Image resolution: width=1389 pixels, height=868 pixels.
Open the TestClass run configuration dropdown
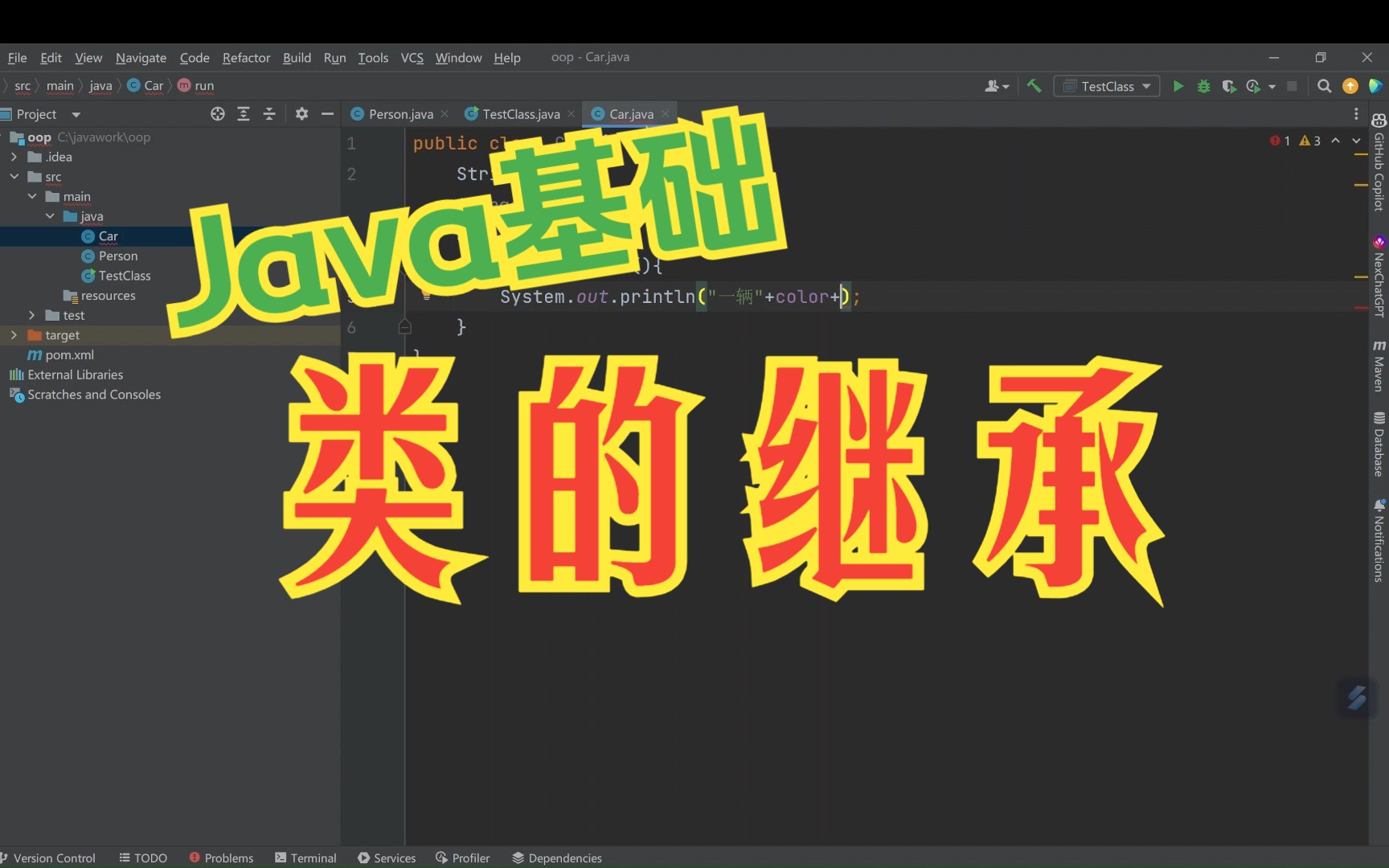tap(1107, 86)
